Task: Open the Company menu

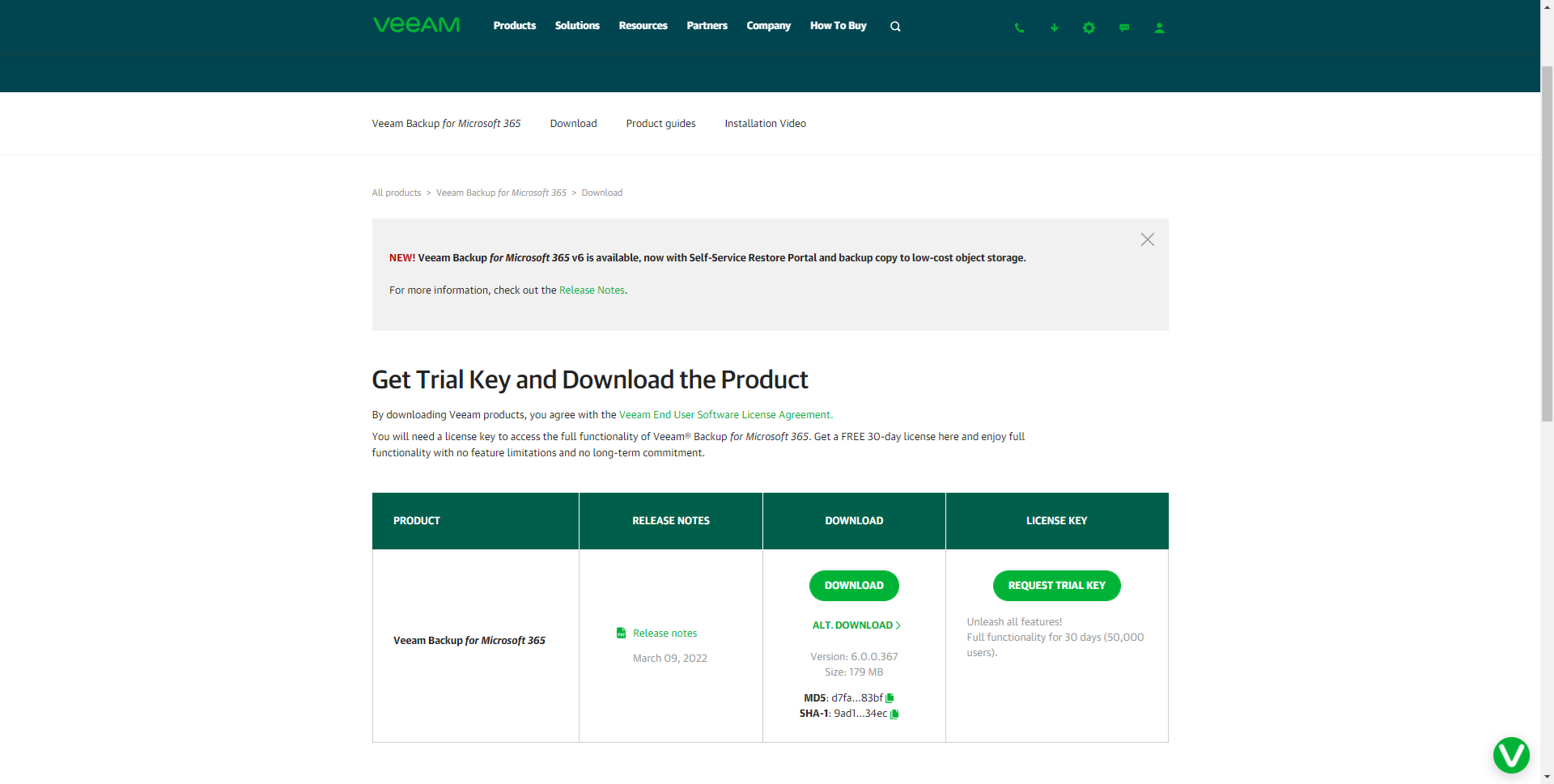Action: tap(768, 26)
